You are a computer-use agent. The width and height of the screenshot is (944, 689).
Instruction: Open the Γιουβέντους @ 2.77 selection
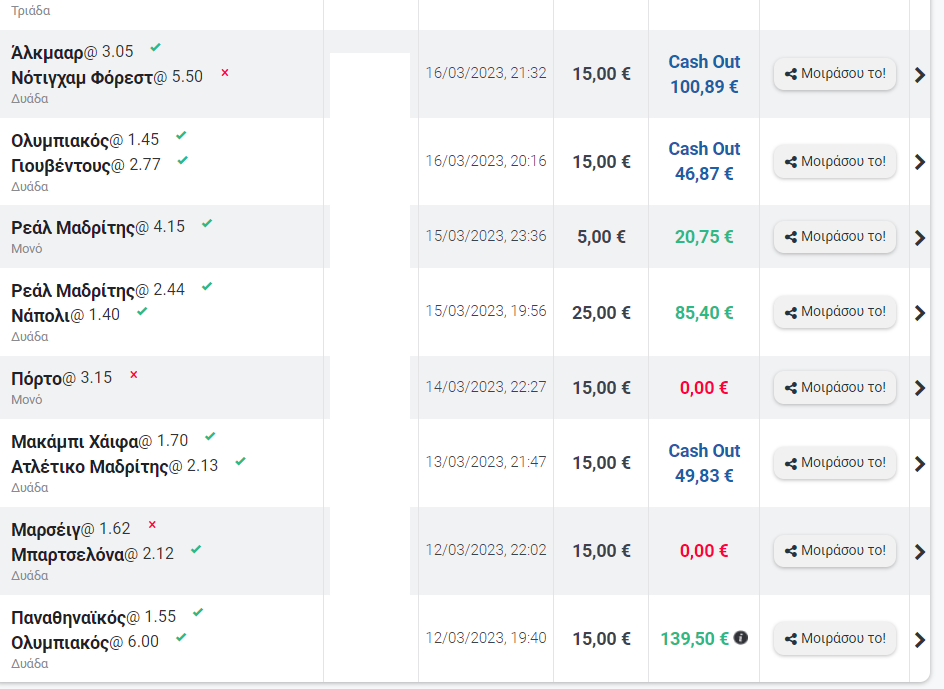tap(86, 165)
